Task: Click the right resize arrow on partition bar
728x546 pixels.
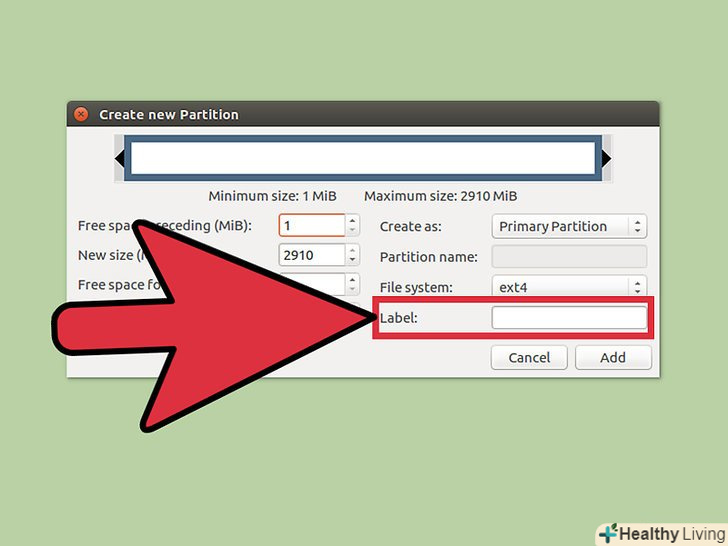Action: [x=607, y=159]
